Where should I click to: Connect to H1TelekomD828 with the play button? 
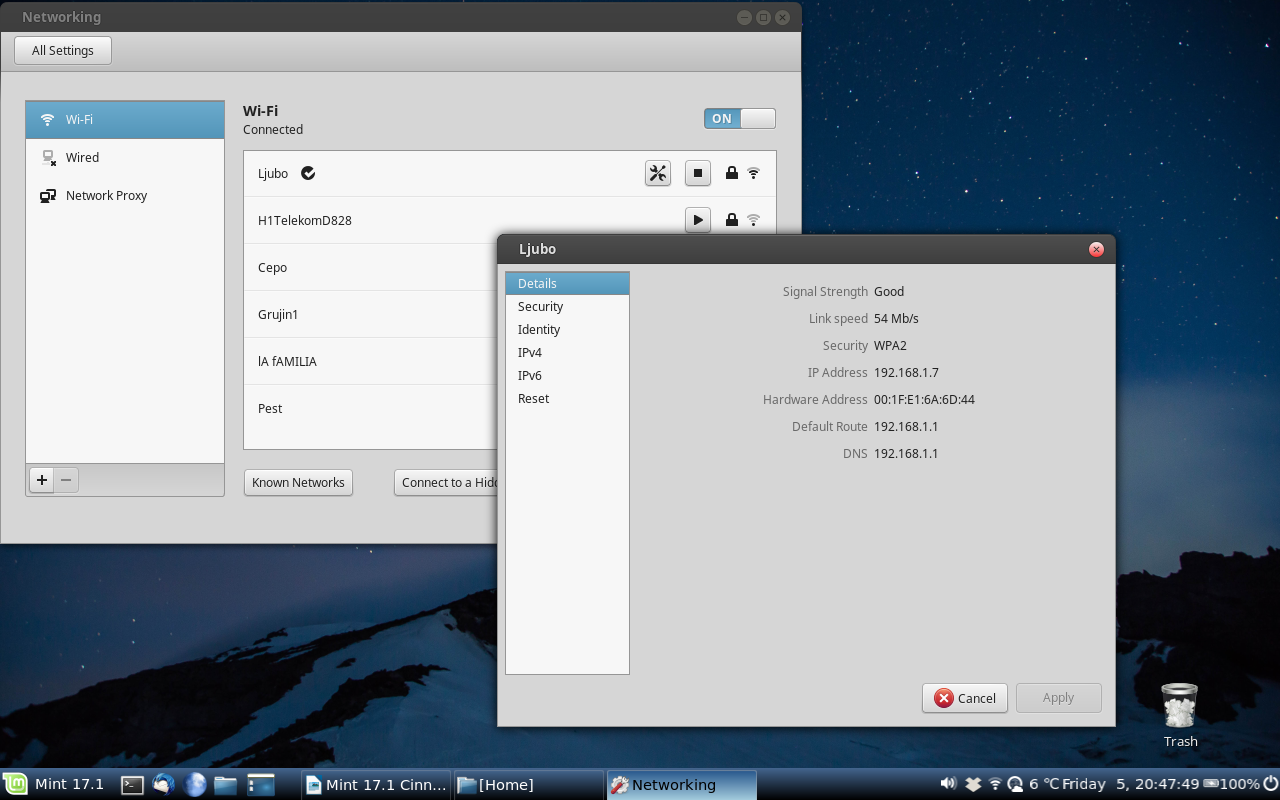697,220
